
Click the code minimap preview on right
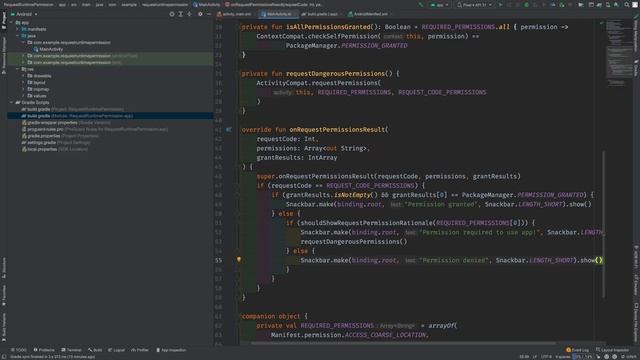619,53
